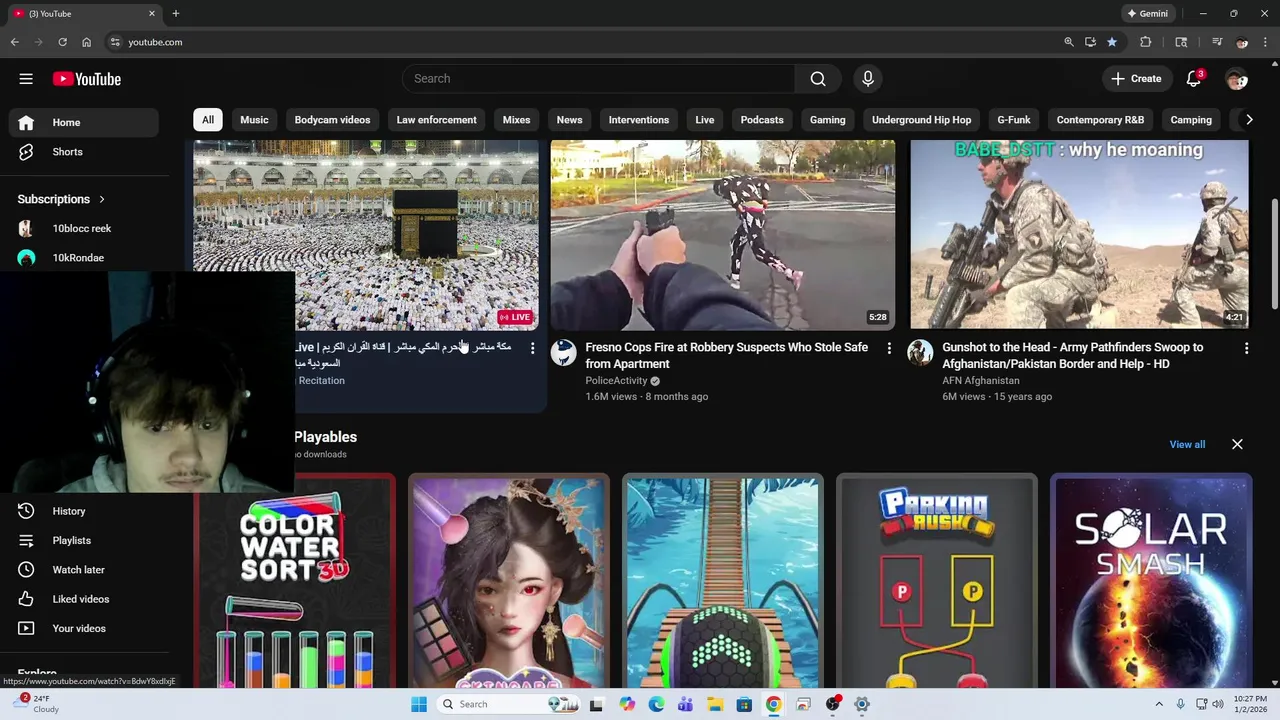Click the PoliceActivity channel avatar
Screen dimensions: 1280x720
pyautogui.click(x=564, y=352)
